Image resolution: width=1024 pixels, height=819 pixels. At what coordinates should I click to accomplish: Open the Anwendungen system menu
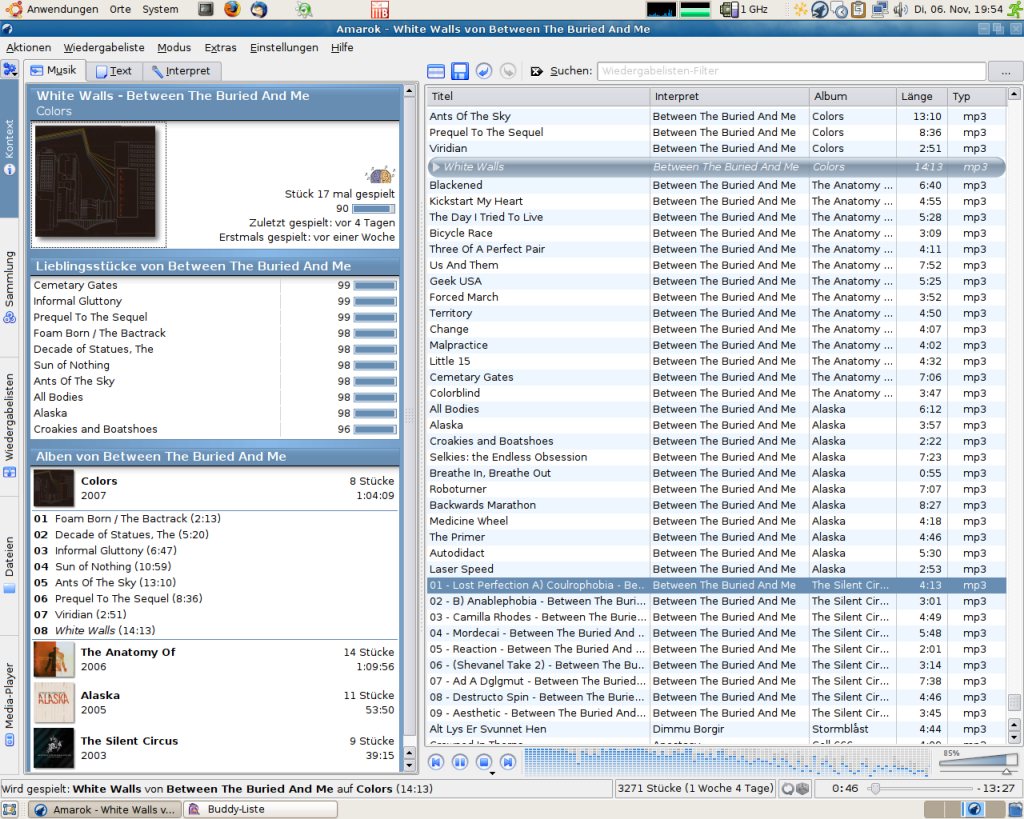[x=53, y=9]
